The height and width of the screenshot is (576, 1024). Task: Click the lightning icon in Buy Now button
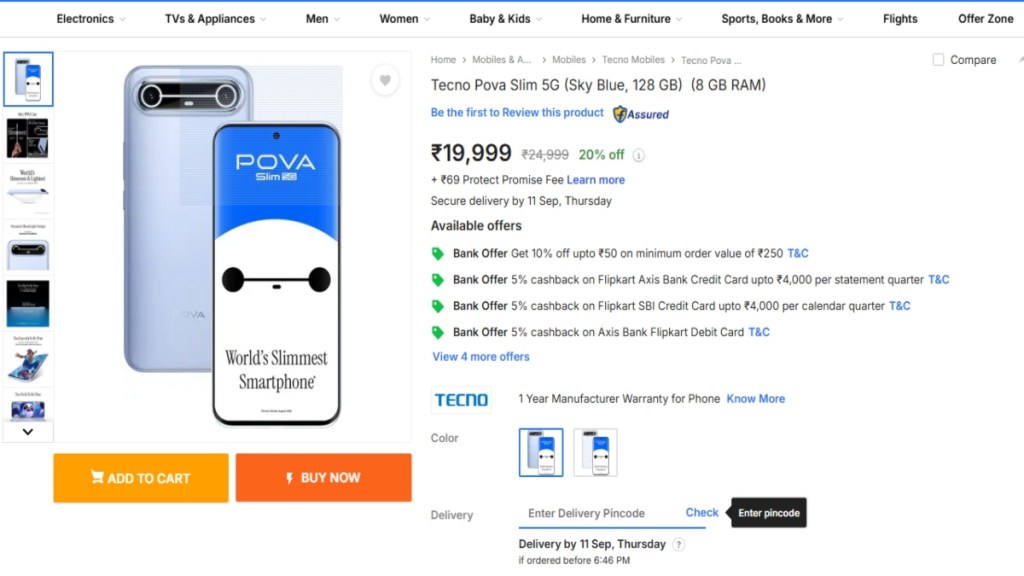point(289,479)
